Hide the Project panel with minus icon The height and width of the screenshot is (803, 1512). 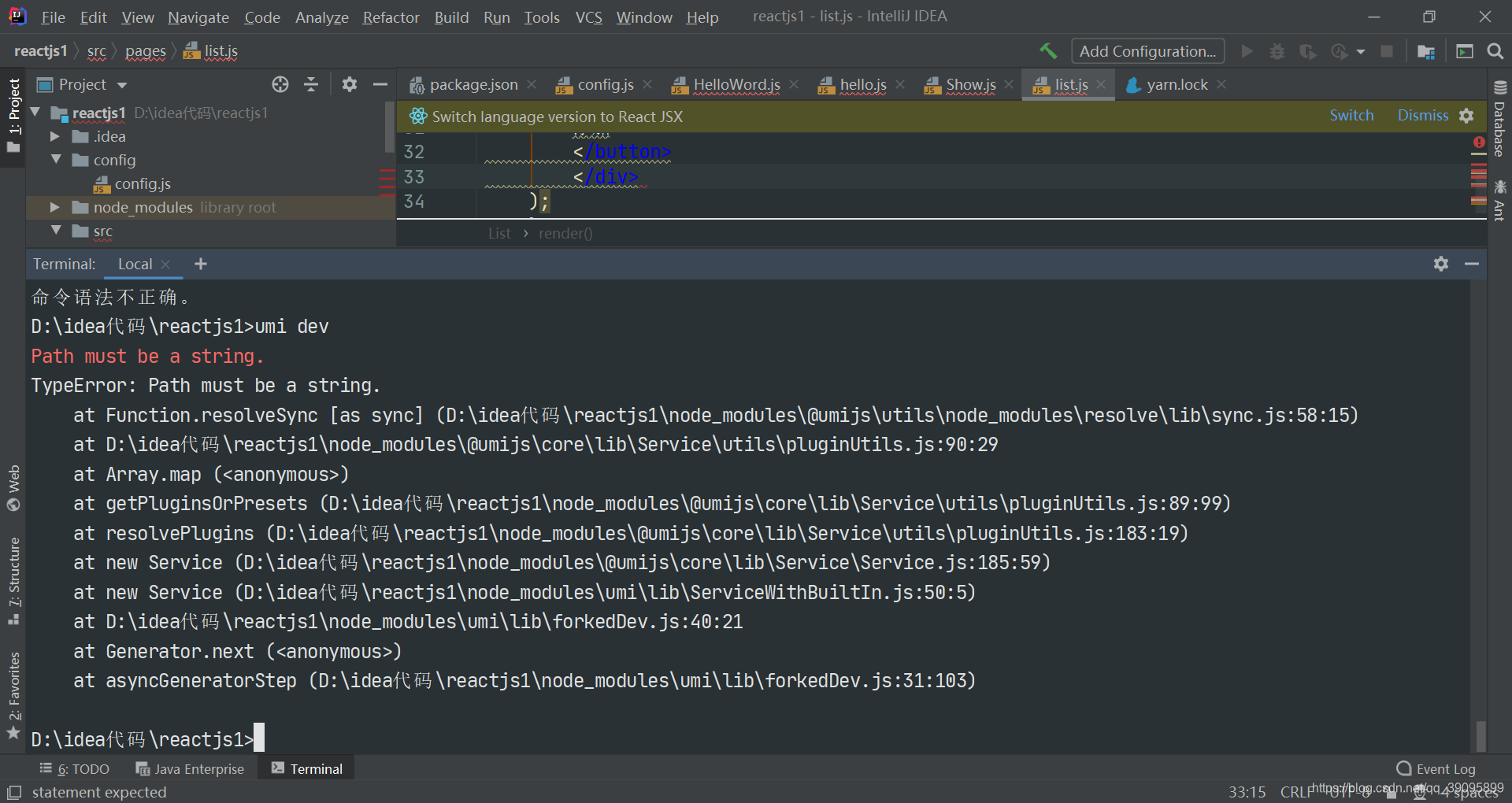(380, 84)
